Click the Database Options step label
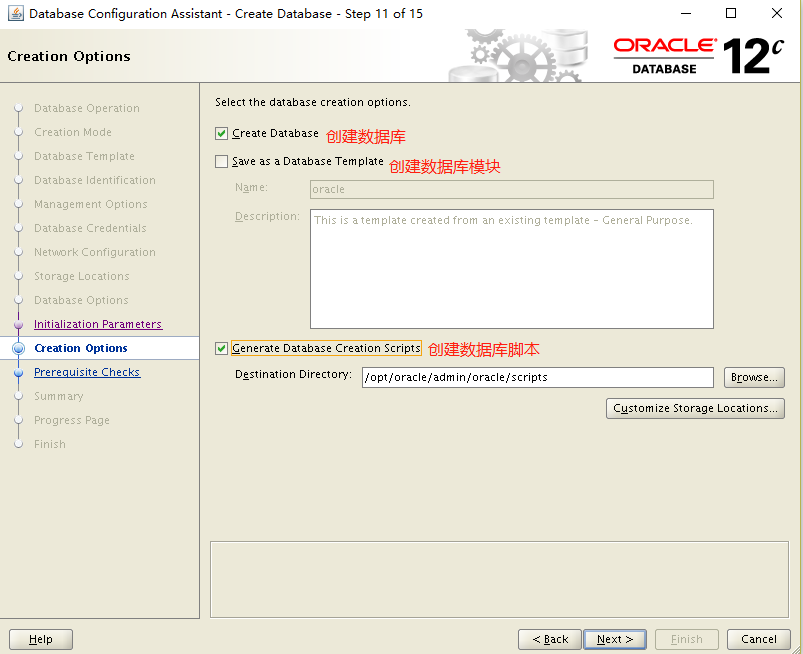Viewport: 803px width, 654px height. click(81, 300)
